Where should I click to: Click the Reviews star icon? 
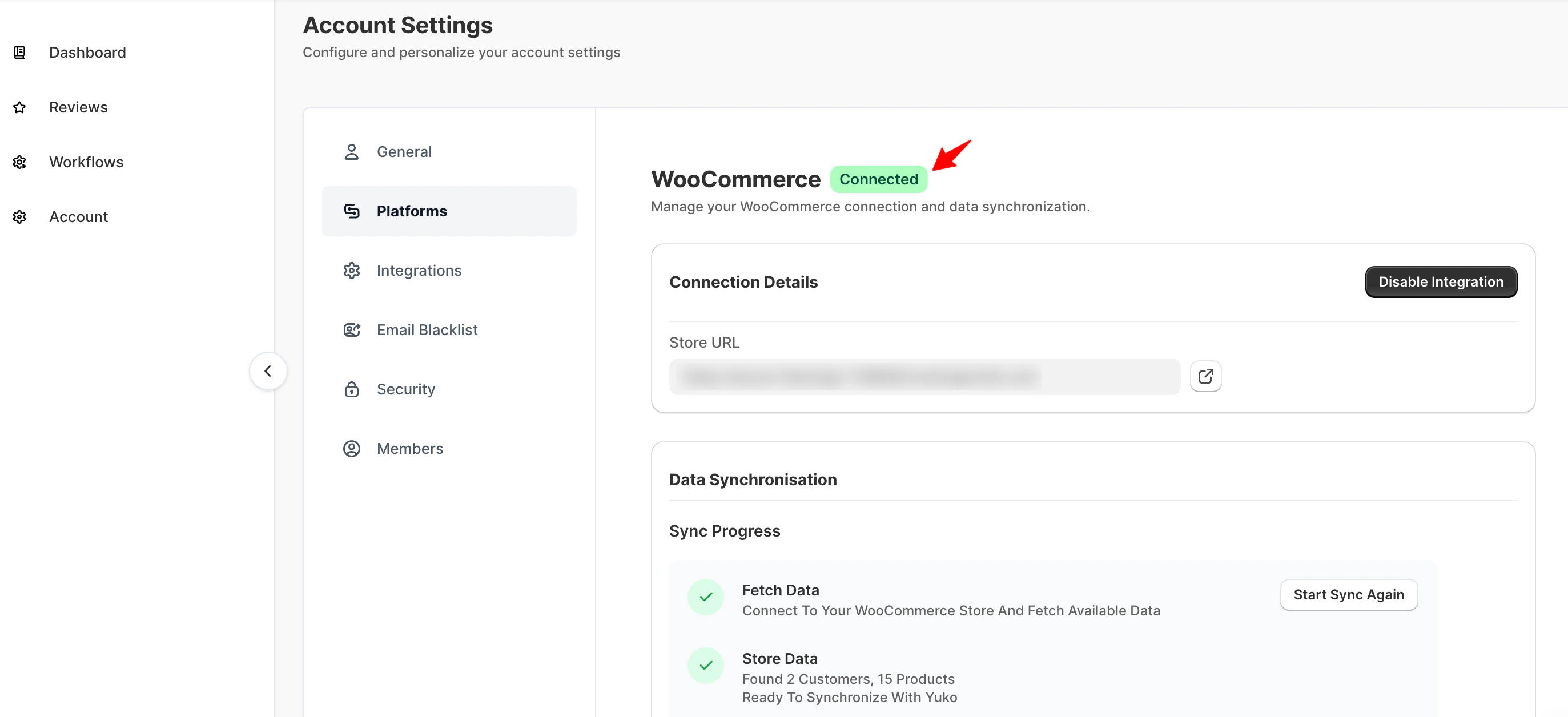click(x=19, y=107)
